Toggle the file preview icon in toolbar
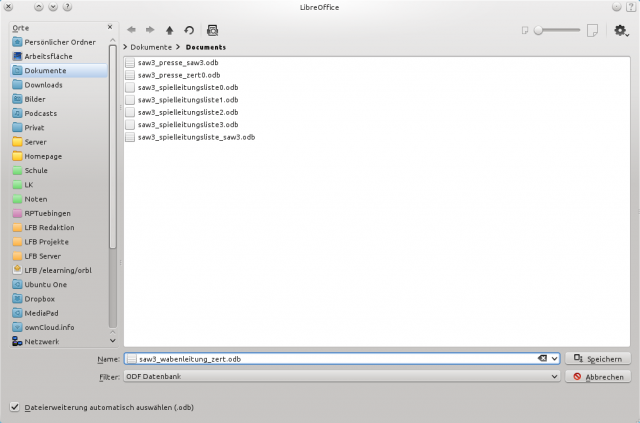This screenshot has width=640, height=423. coord(211,30)
